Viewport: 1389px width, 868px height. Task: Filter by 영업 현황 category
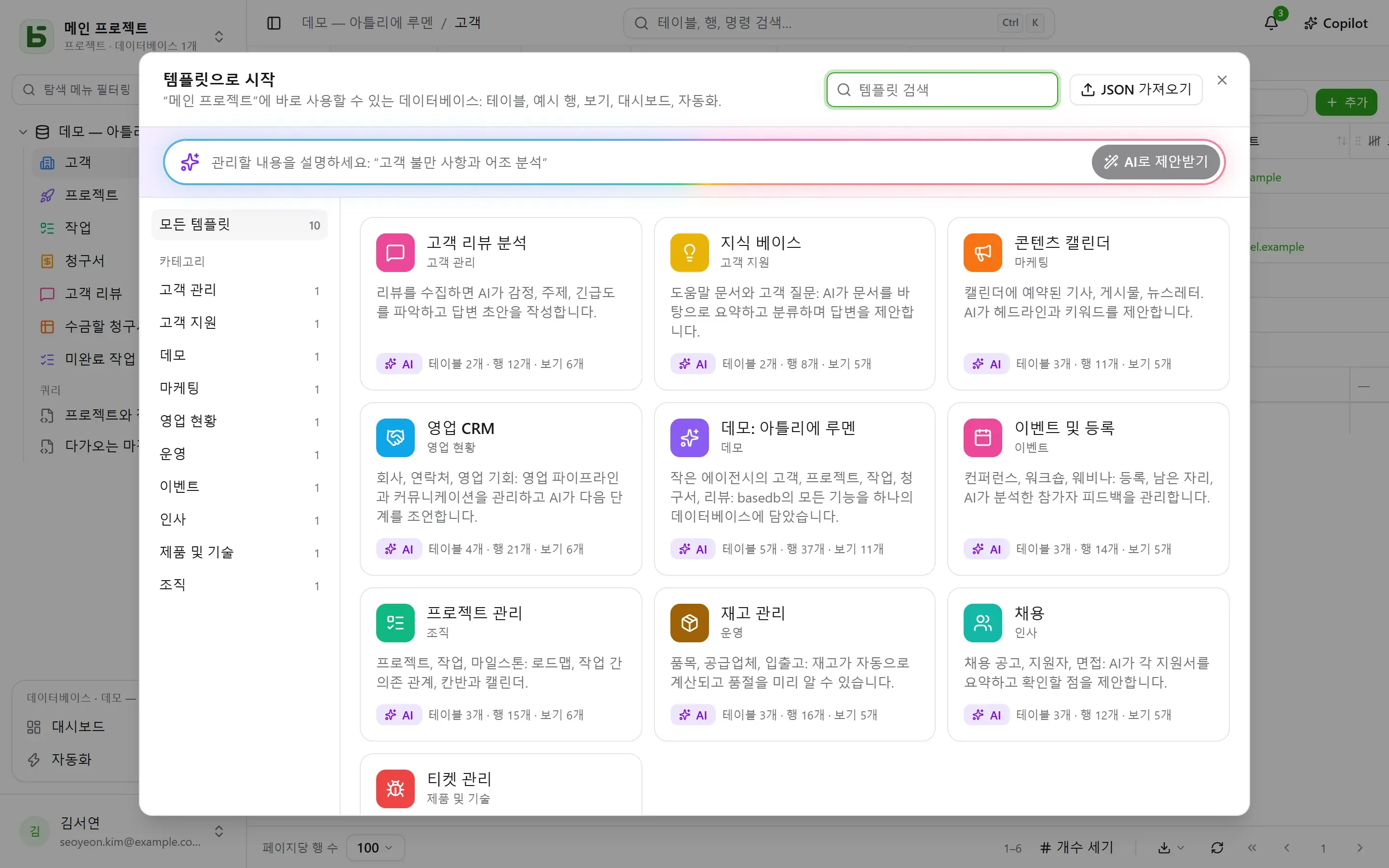(239, 421)
